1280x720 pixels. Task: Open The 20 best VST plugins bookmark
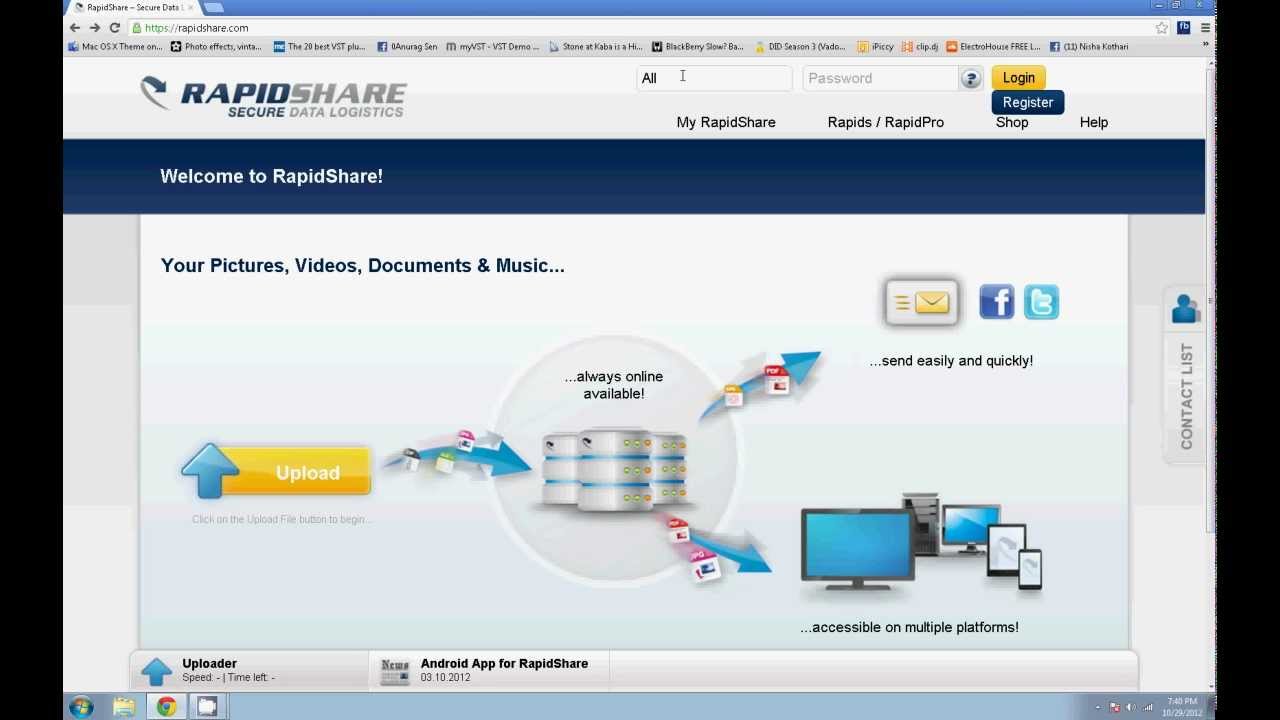tap(319, 46)
